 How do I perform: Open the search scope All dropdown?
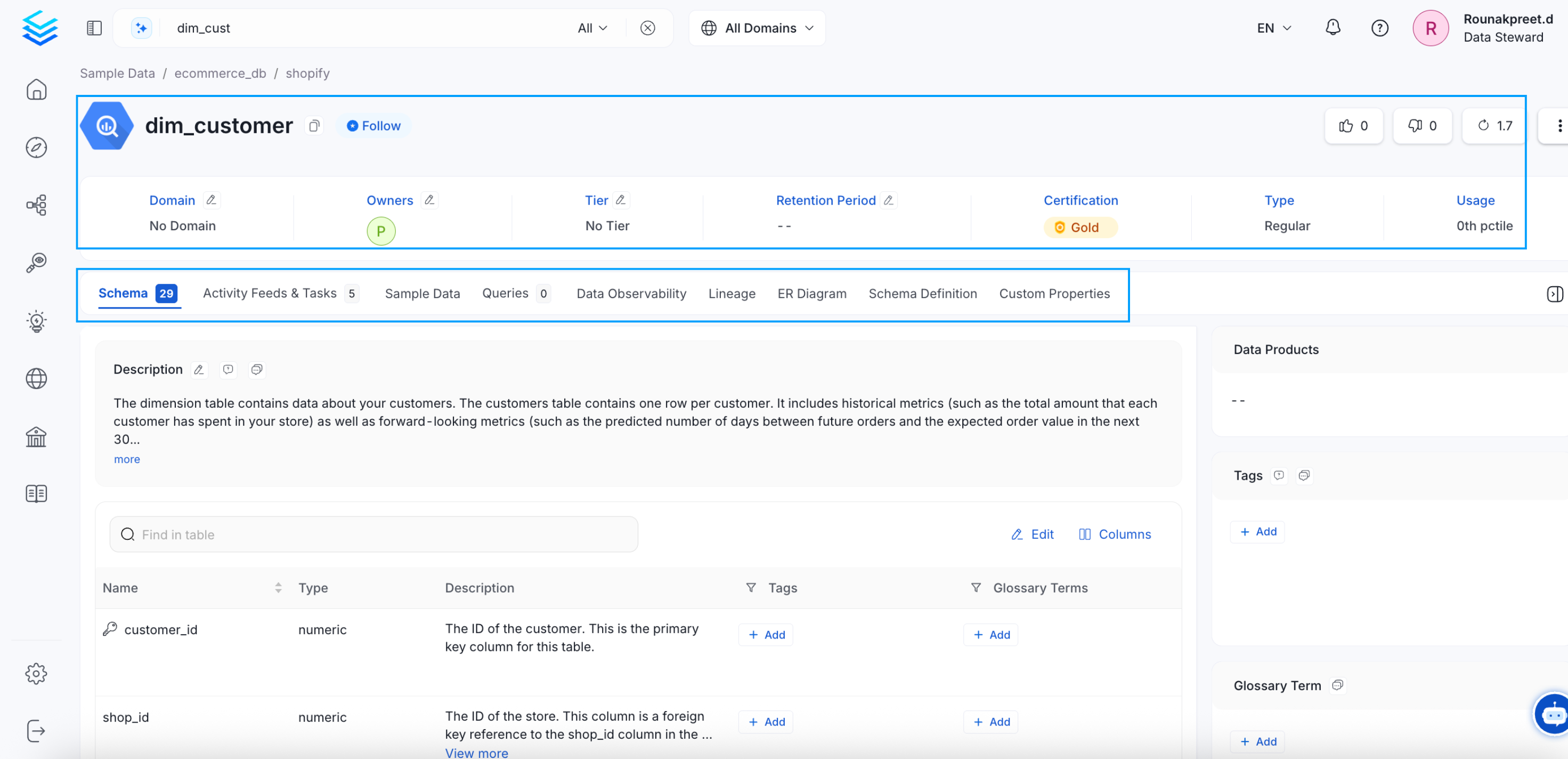pyautogui.click(x=591, y=27)
